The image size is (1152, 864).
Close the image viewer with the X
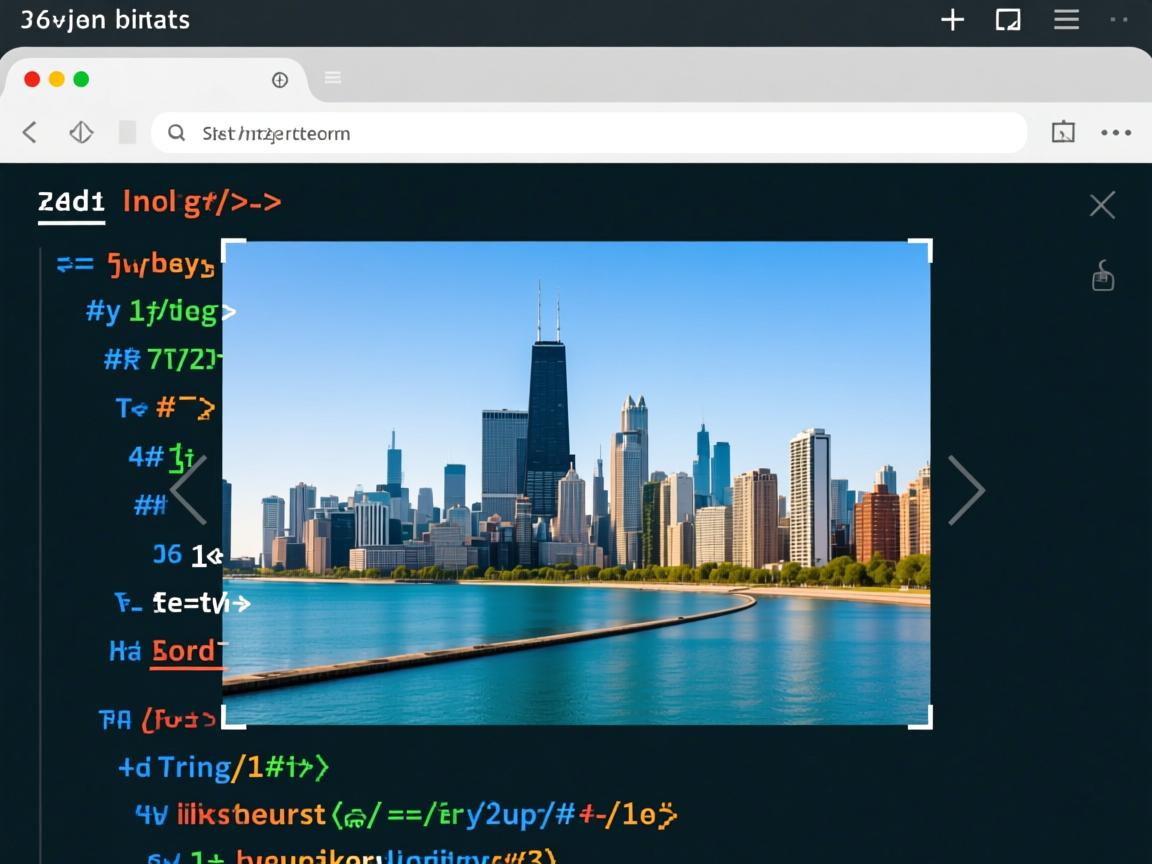click(x=1102, y=206)
